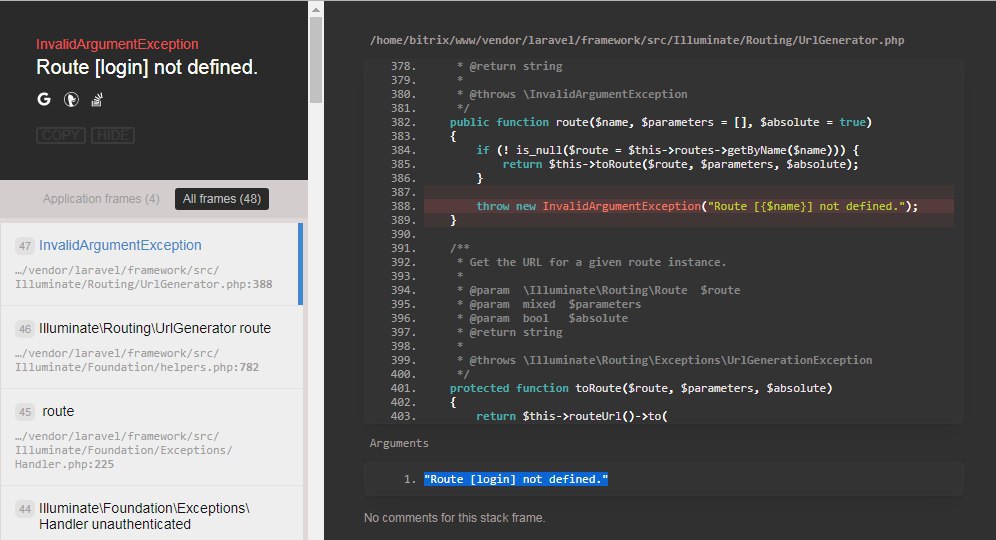996x540 pixels.
Task: Click Handler.php:225 path in frame 45
Action: 124,450
